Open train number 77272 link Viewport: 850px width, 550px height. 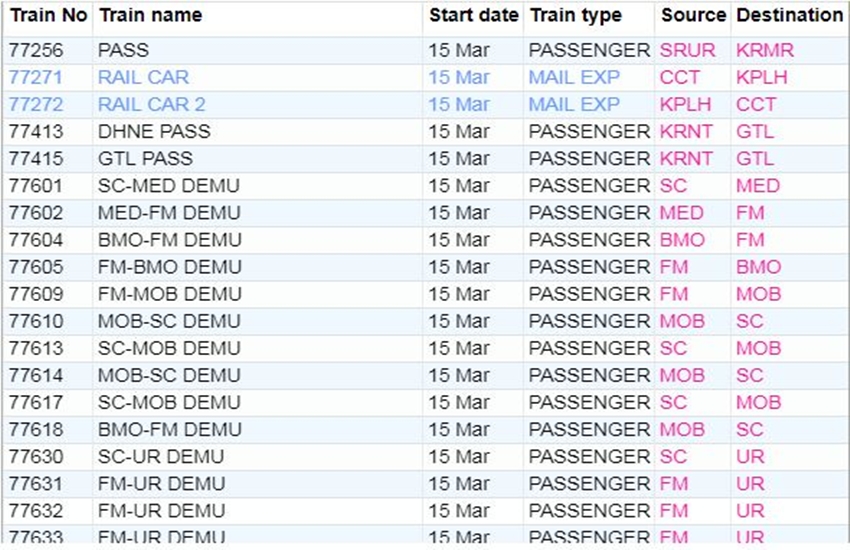tap(35, 105)
